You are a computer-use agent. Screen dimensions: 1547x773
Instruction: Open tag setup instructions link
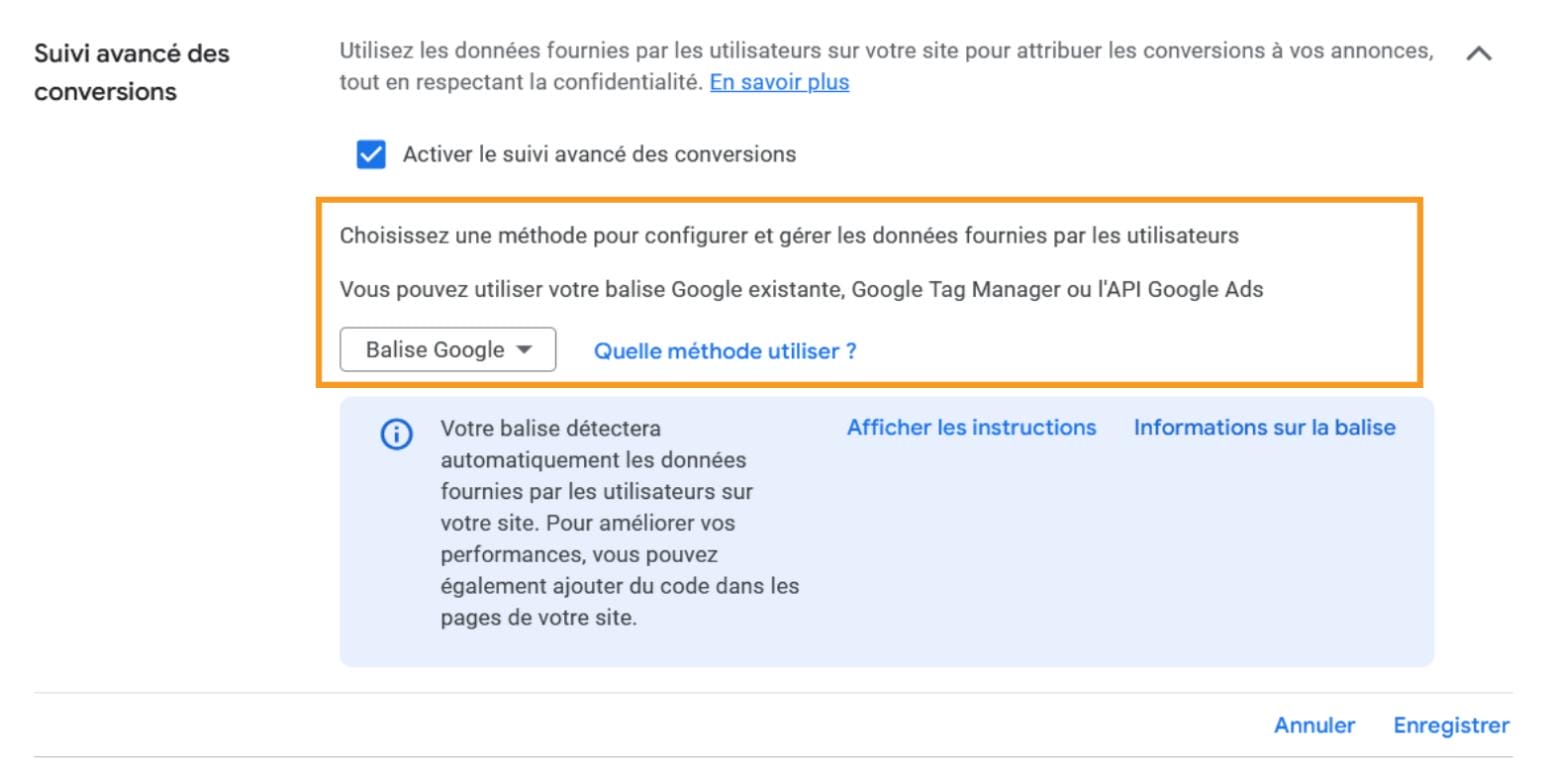(972, 426)
